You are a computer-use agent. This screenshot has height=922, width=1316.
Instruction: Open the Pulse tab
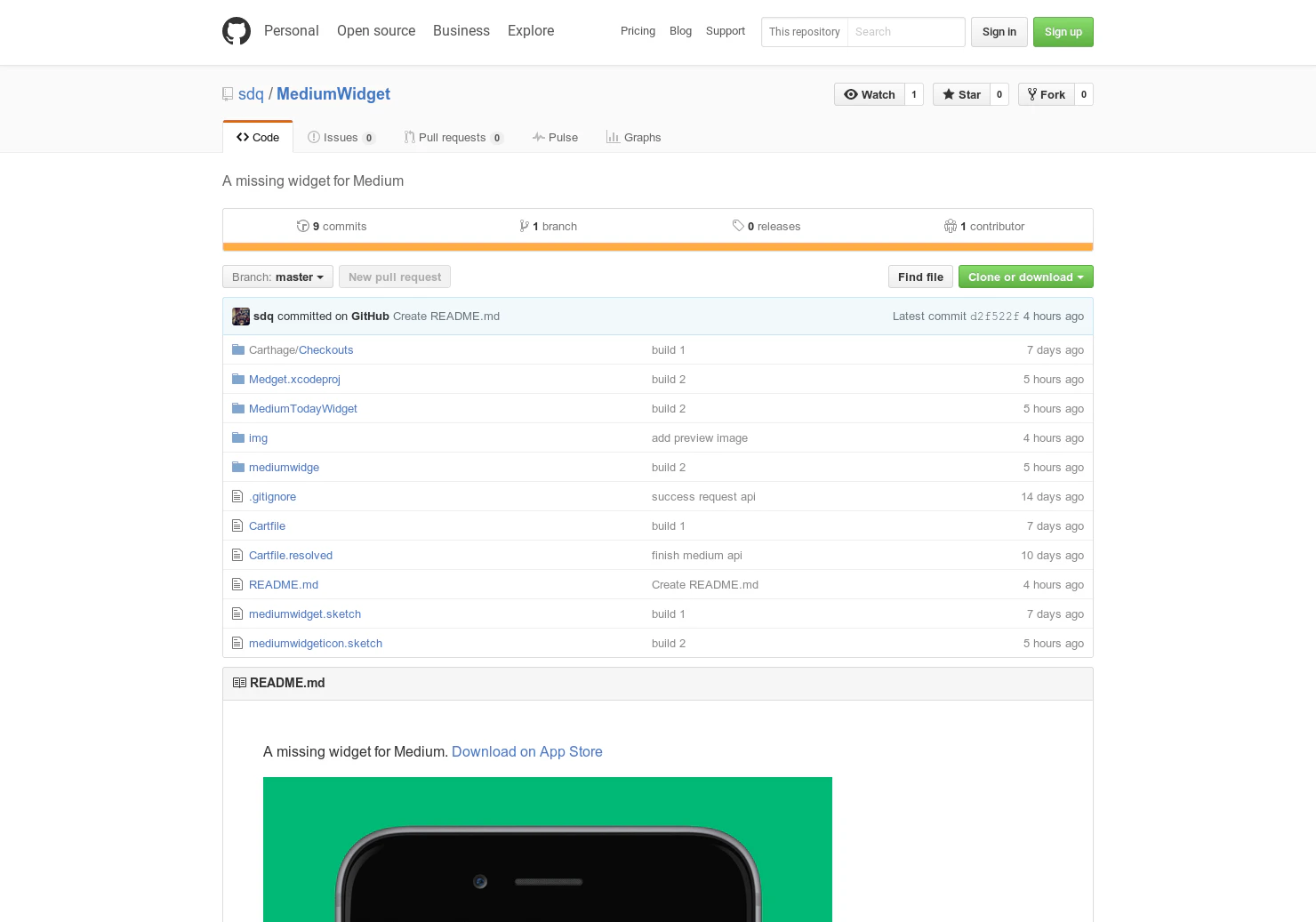point(555,137)
